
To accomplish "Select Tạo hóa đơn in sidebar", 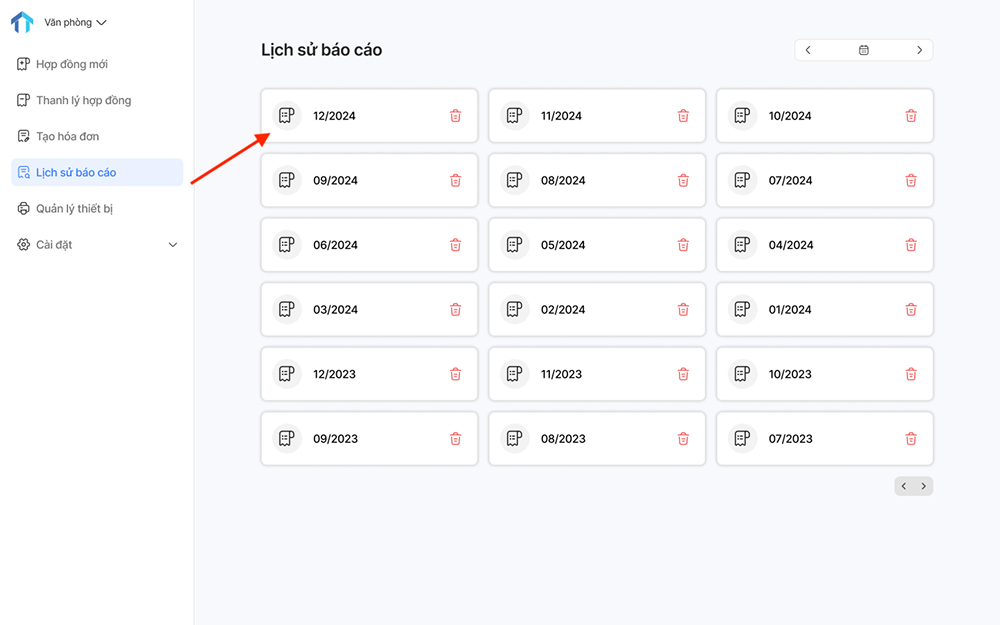I will (x=67, y=136).
